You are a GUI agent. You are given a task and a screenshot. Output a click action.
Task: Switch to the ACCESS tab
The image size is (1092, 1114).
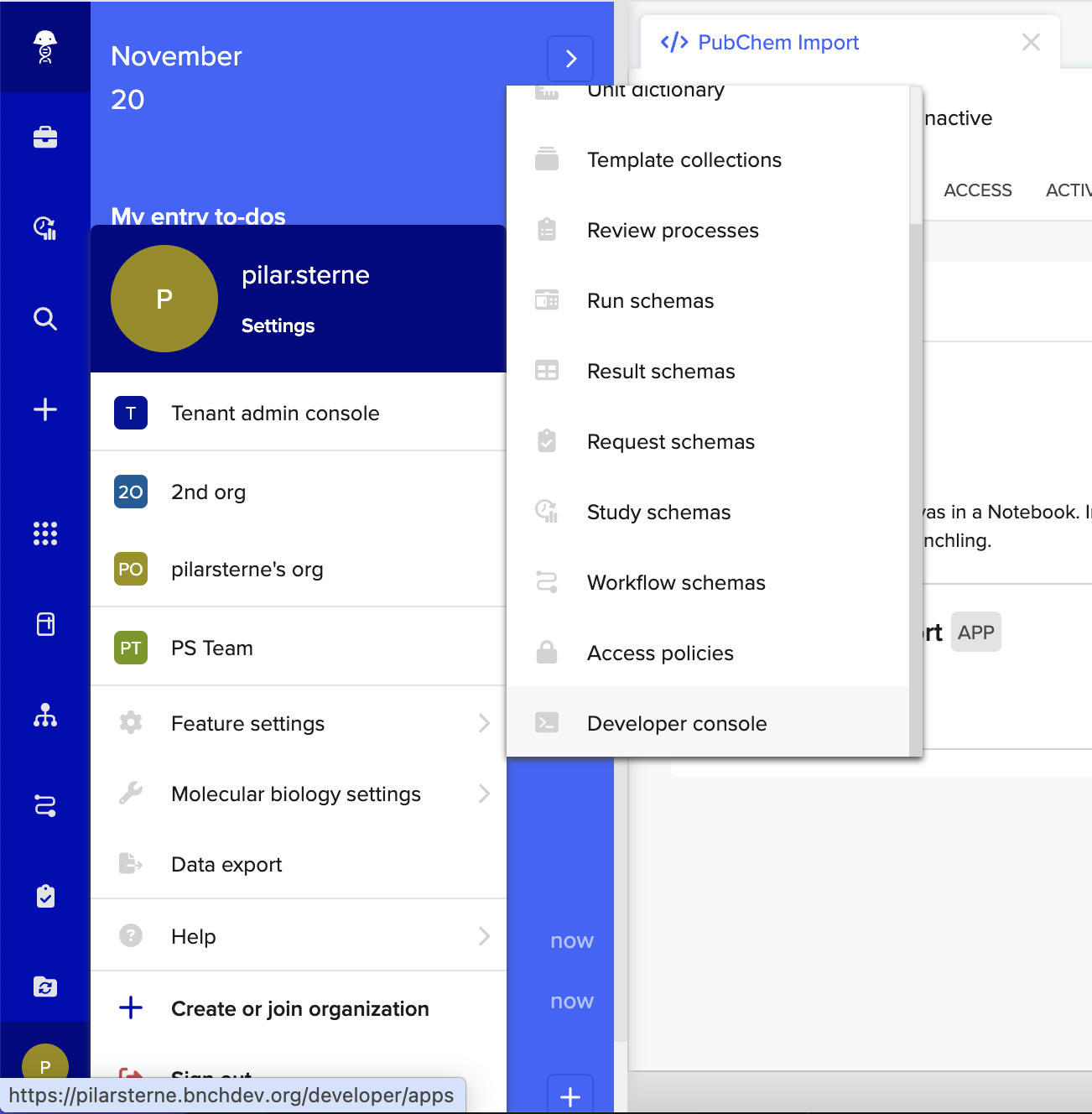pyautogui.click(x=977, y=190)
